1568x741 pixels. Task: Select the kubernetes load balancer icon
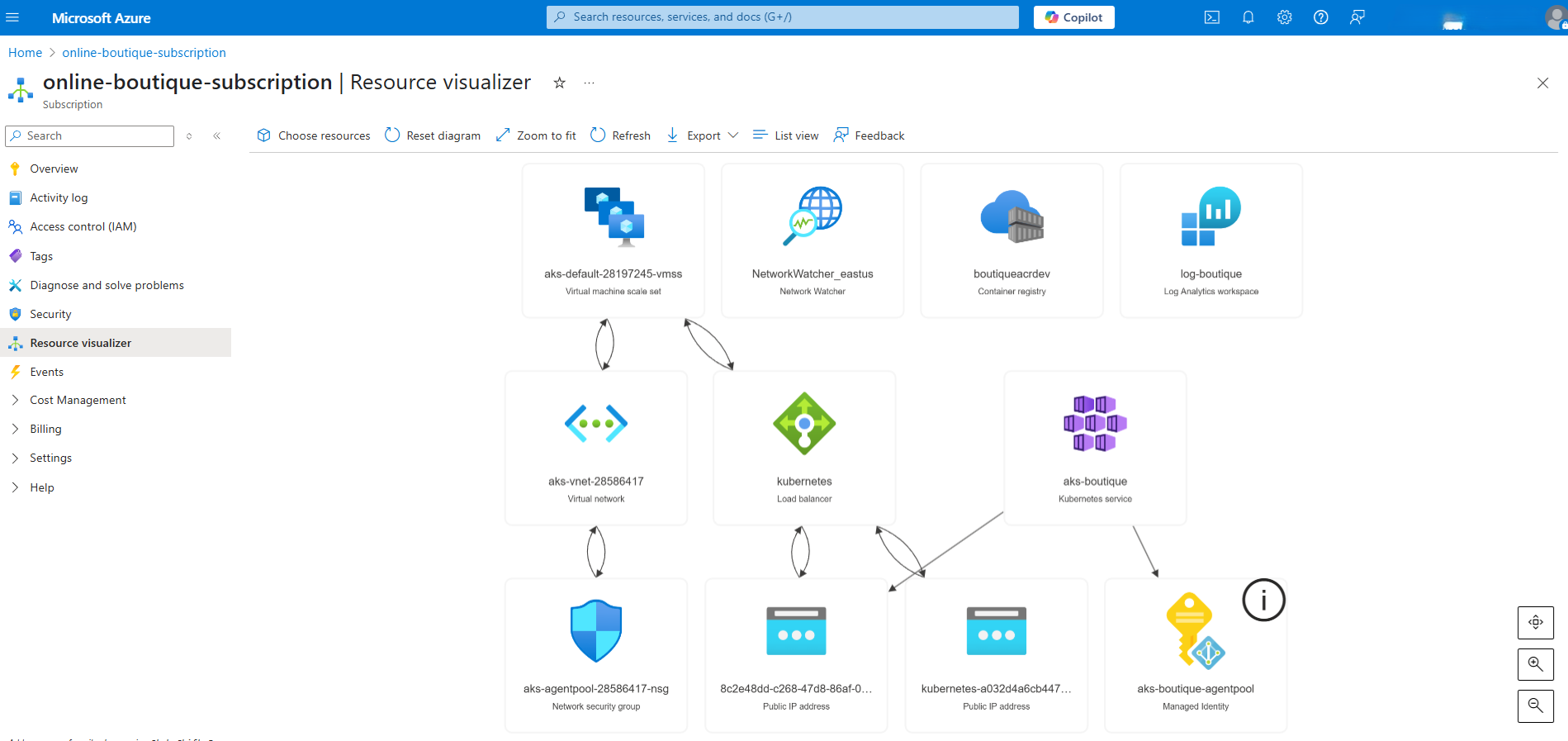click(x=804, y=424)
